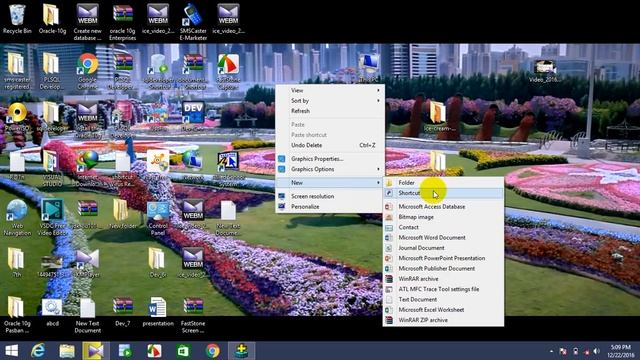Select the Control Panel desktop icon

click(158, 218)
